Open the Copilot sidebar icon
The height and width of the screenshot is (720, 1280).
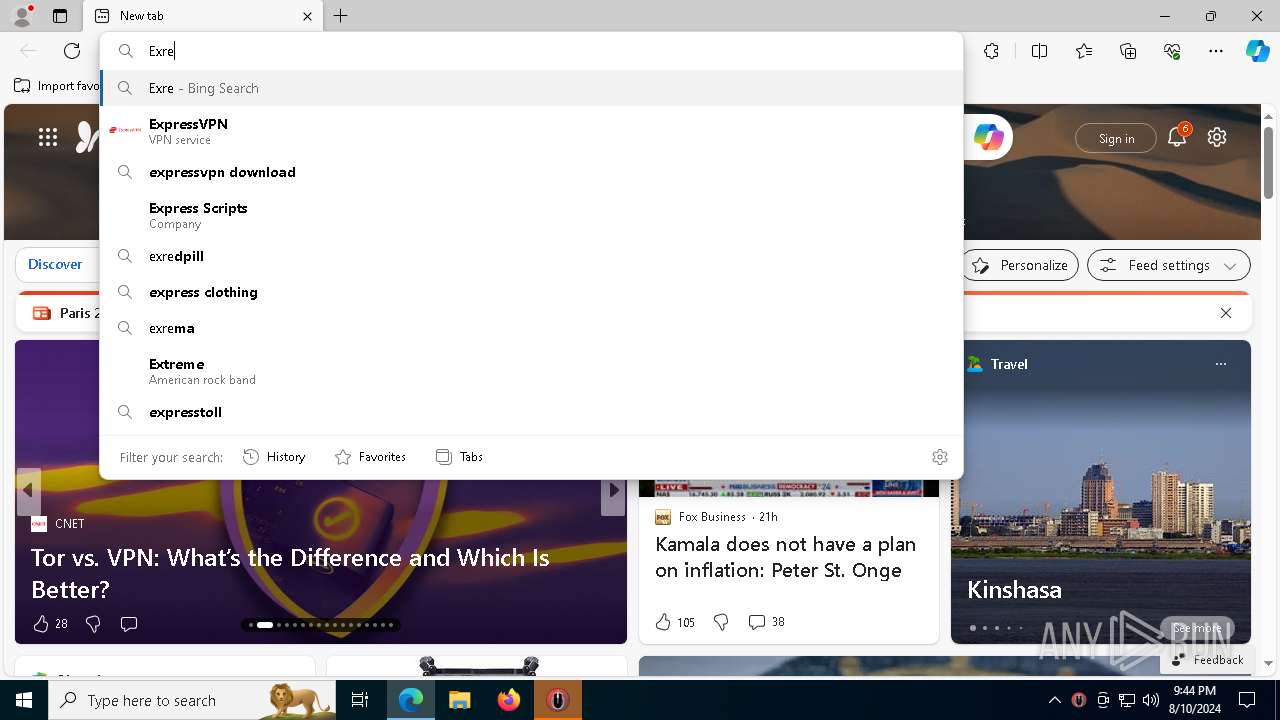pyautogui.click(x=1257, y=51)
